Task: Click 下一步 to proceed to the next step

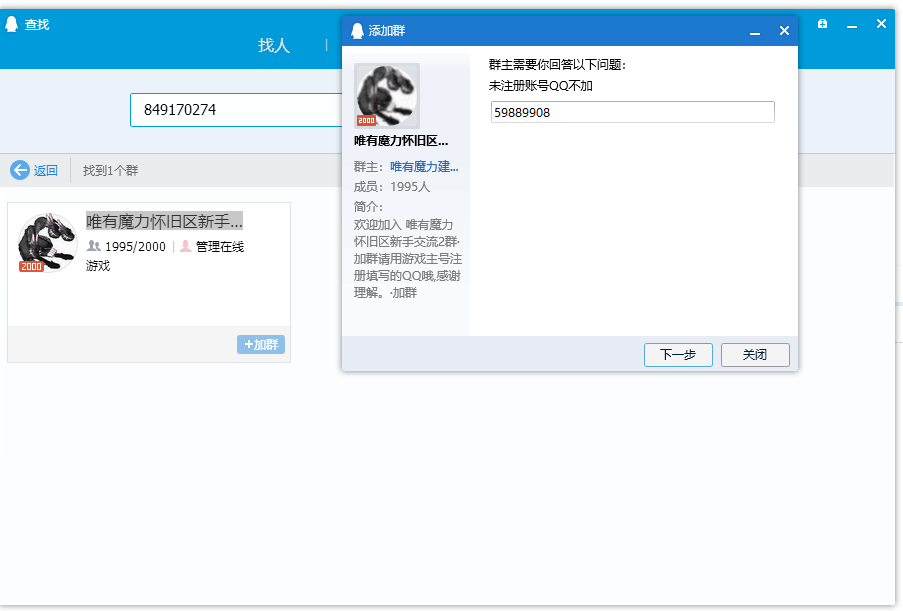Action: pos(678,355)
